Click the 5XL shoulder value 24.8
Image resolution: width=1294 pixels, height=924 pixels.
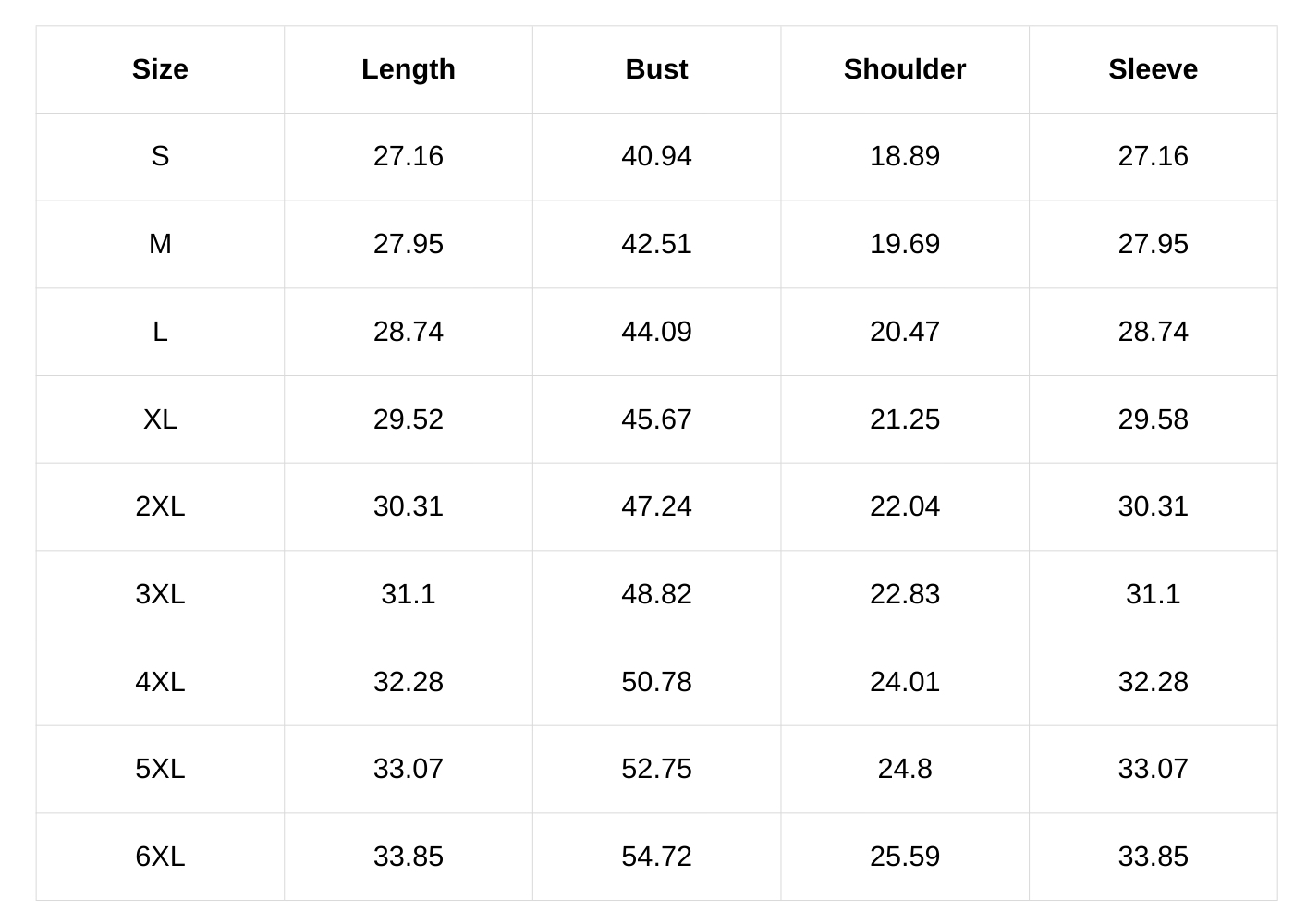904,769
